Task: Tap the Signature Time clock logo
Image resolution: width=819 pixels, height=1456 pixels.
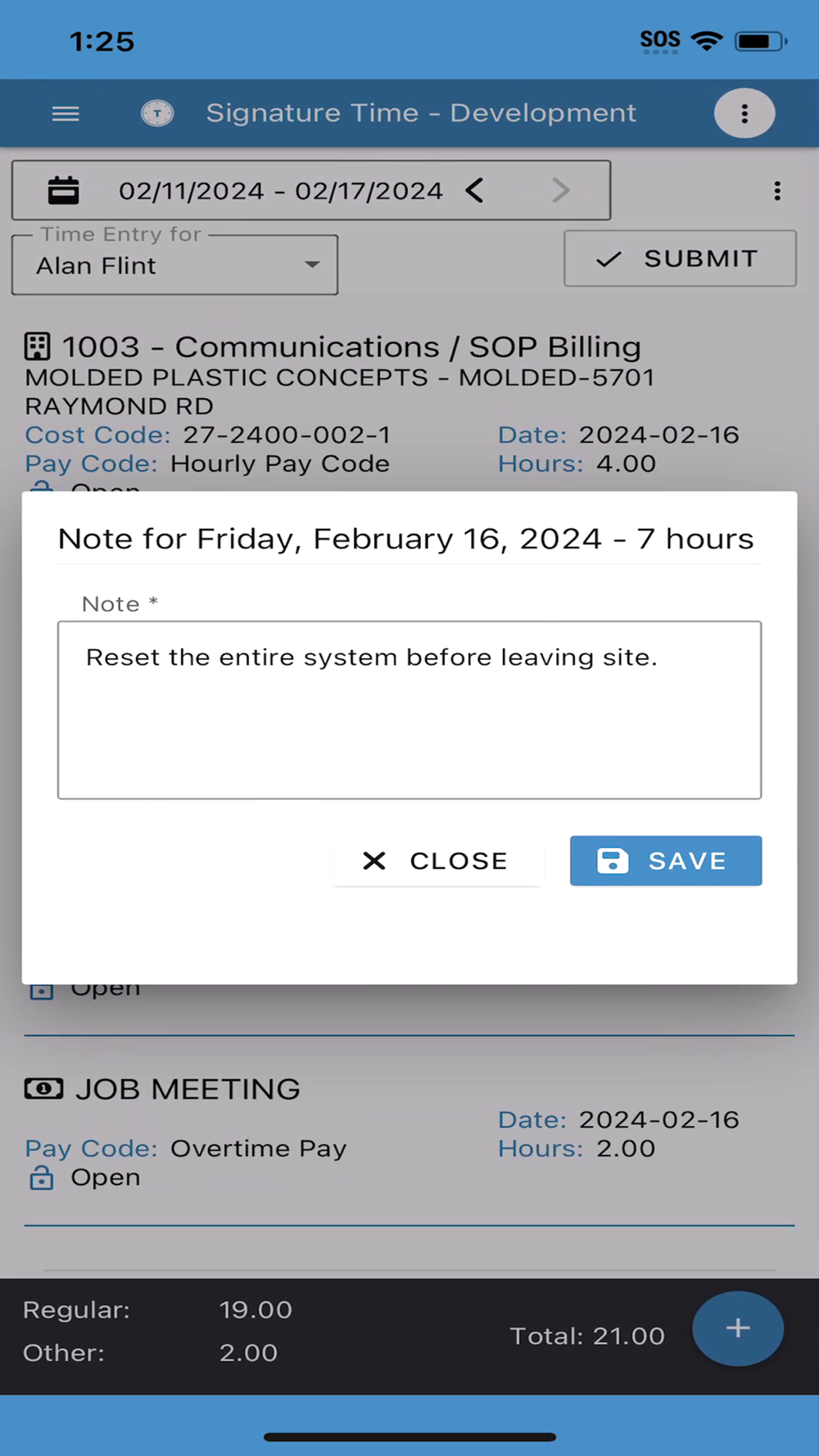Action: 157,113
